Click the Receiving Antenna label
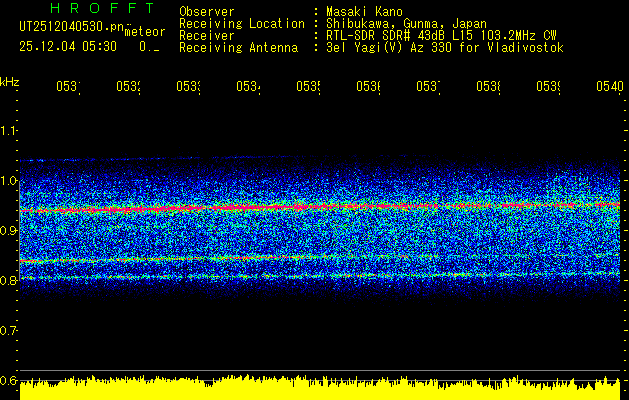Viewport: 629px width, 400px height. click(238, 48)
